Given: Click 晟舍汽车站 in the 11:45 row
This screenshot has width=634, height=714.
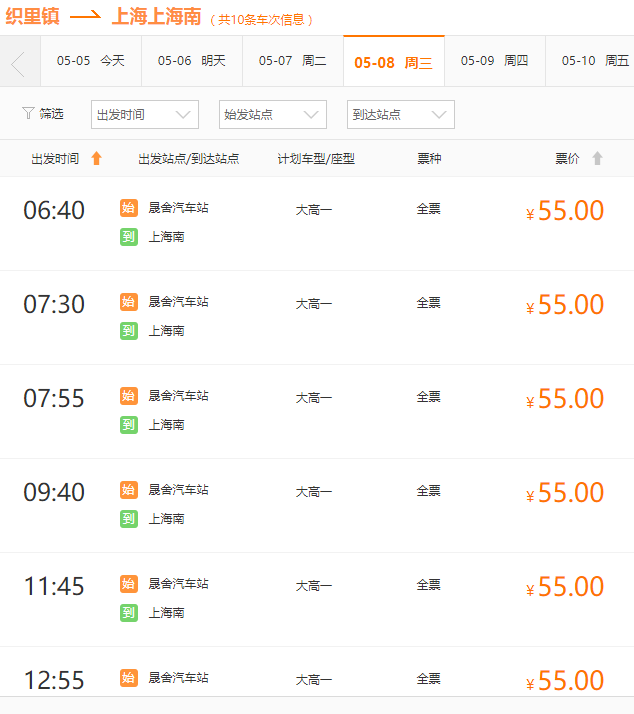Looking at the screenshot, I should (x=179, y=584).
